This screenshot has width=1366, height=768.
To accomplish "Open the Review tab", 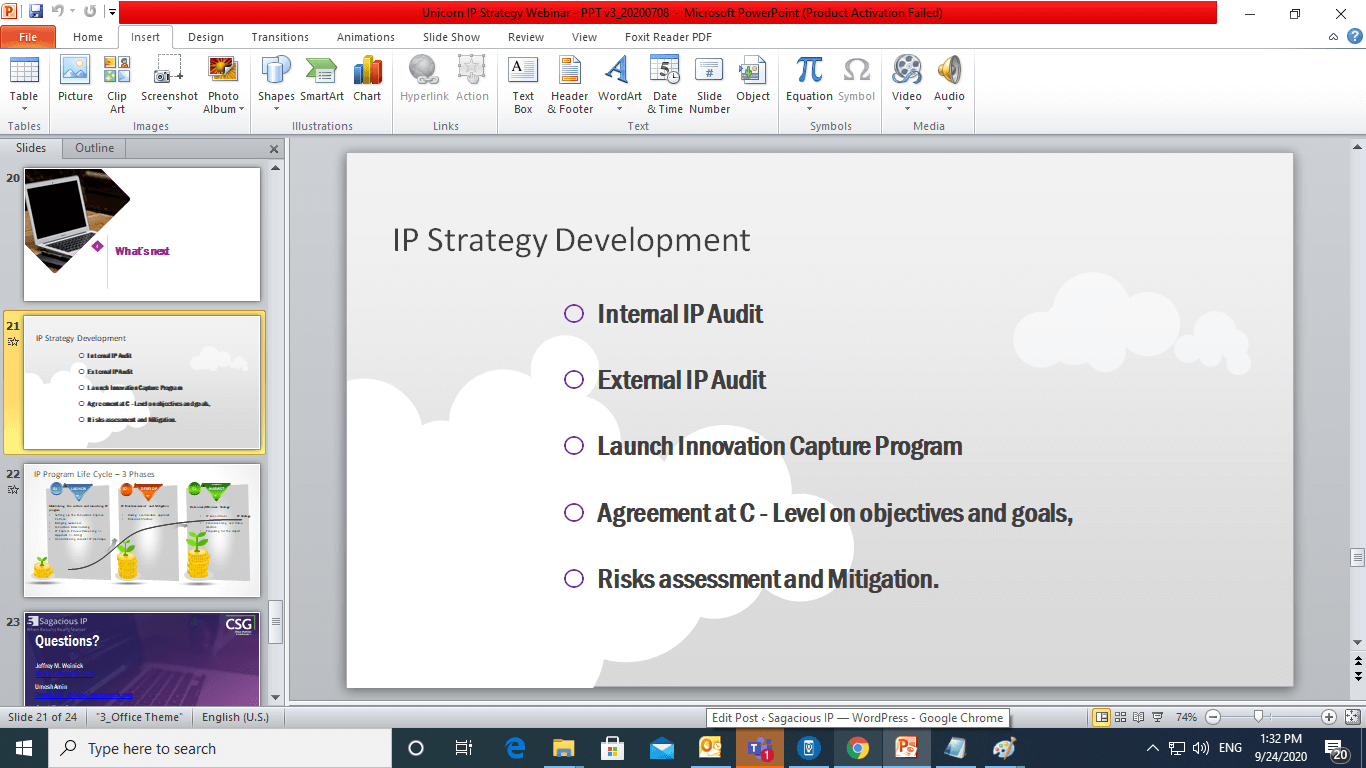I will pos(526,37).
